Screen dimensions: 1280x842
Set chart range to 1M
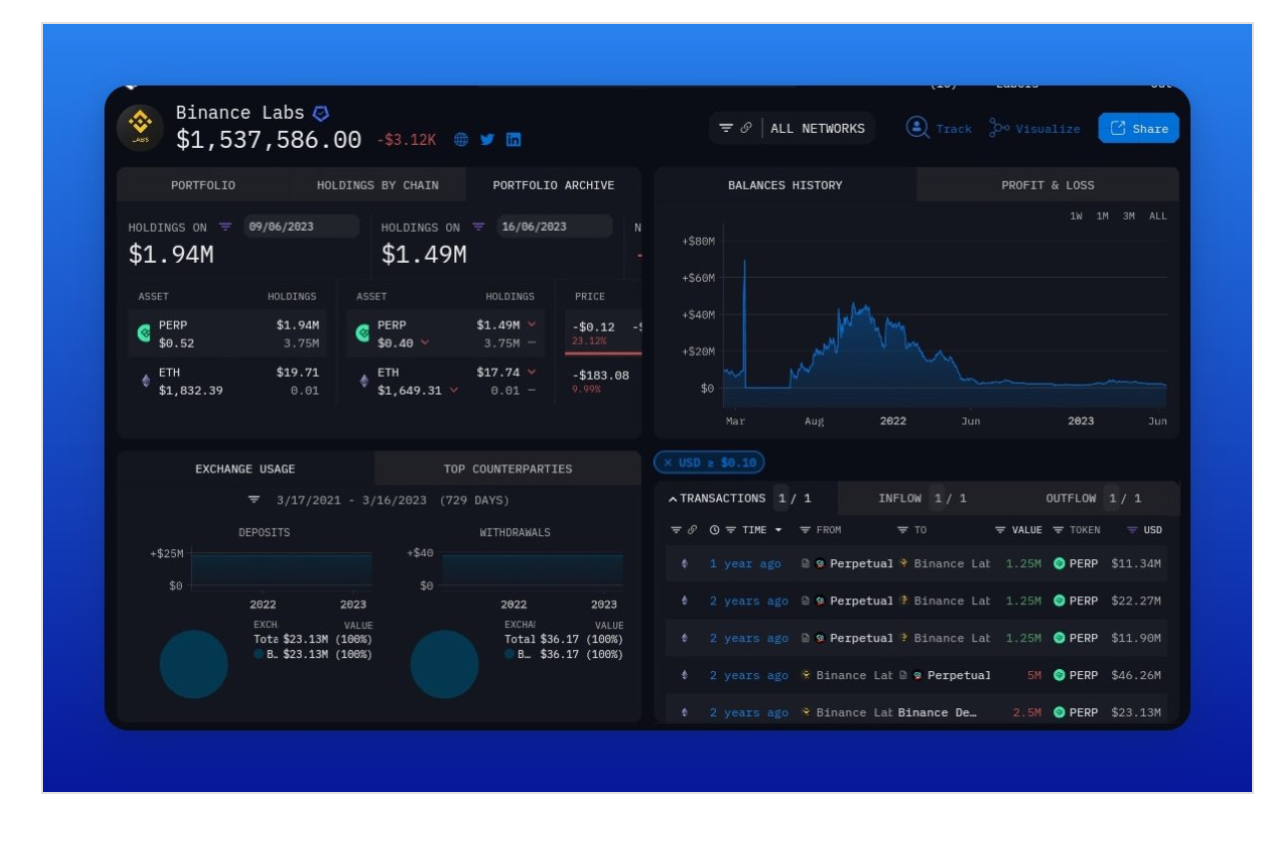click(x=1103, y=216)
